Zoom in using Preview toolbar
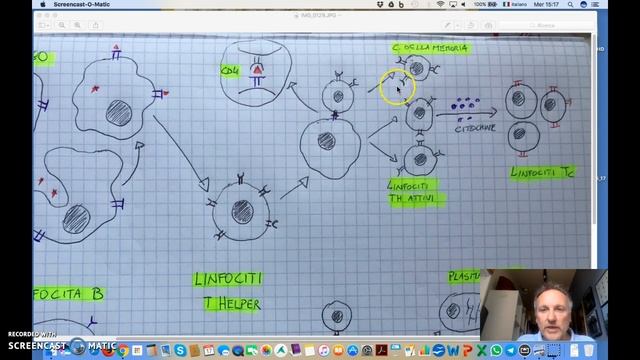 tap(77, 25)
